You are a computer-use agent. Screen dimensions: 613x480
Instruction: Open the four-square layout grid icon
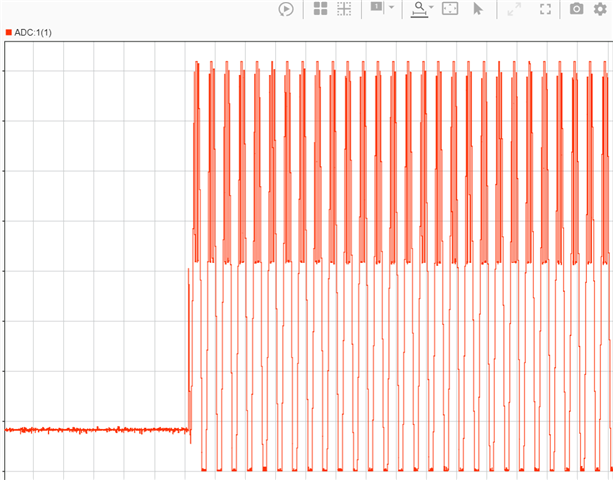(x=321, y=9)
